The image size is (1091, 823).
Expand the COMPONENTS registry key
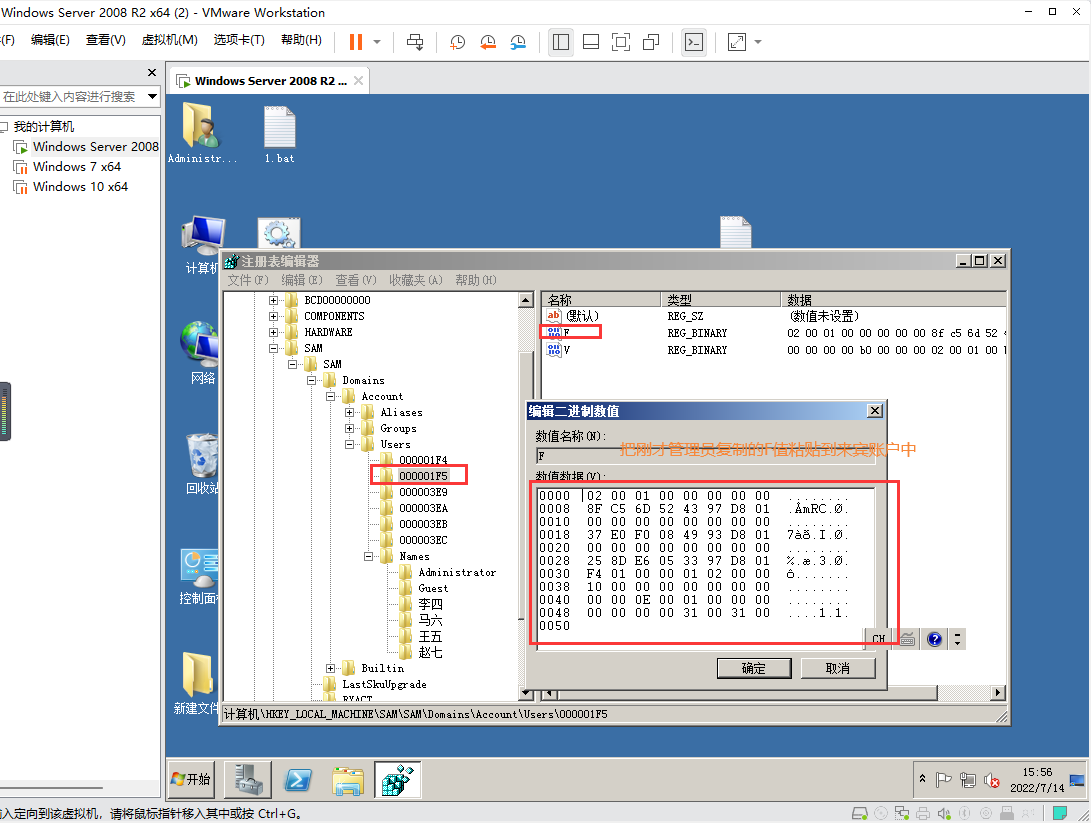pyautogui.click(x=273, y=317)
